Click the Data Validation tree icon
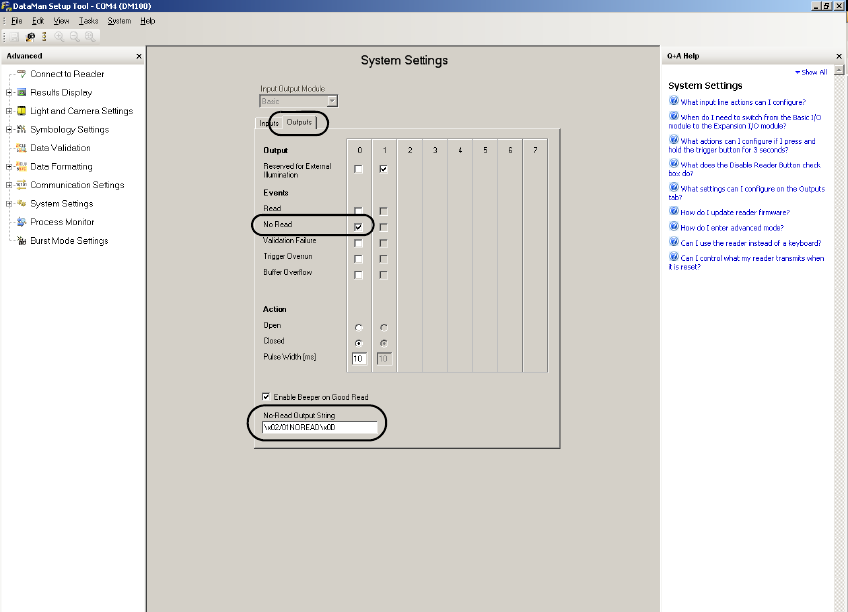This screenshot has width=848, height=612. click(22, 148)
